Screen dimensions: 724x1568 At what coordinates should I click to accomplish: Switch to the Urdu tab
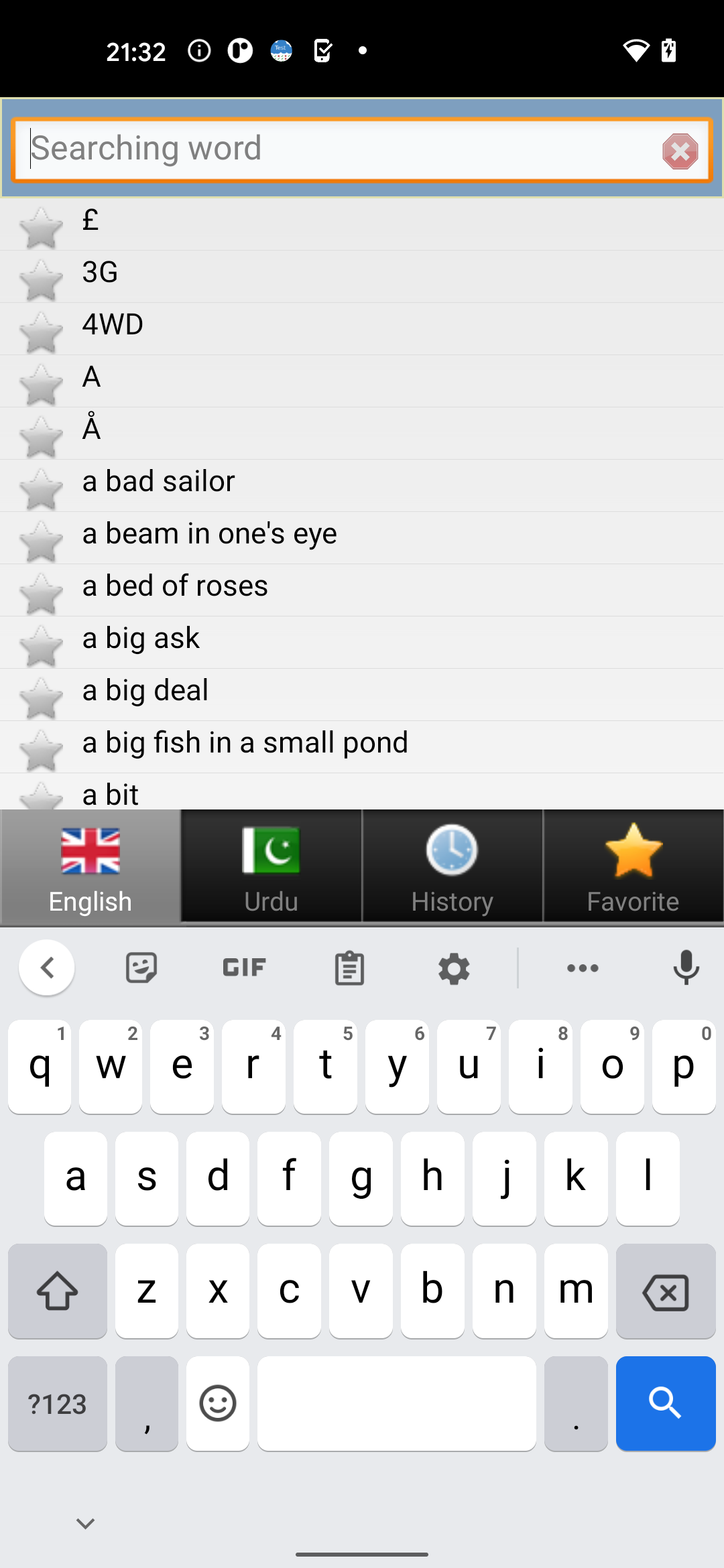(x=271, y=866)
